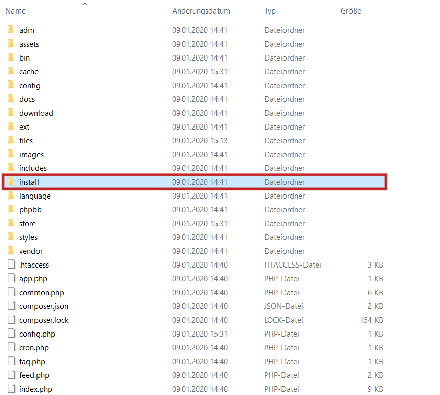Click the 6 KB size of common.php
Image resolution: width=440 pixels, height=395 pixels.
pyautogui.click(x=375, y=292)
